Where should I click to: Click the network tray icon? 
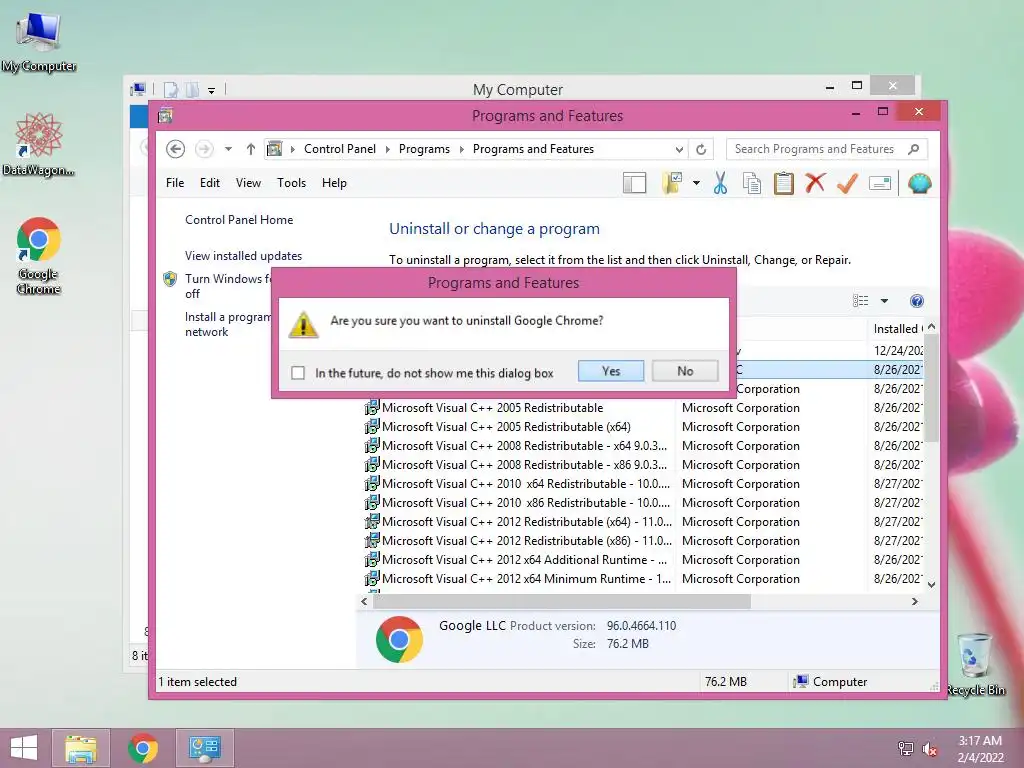point(906,749)
